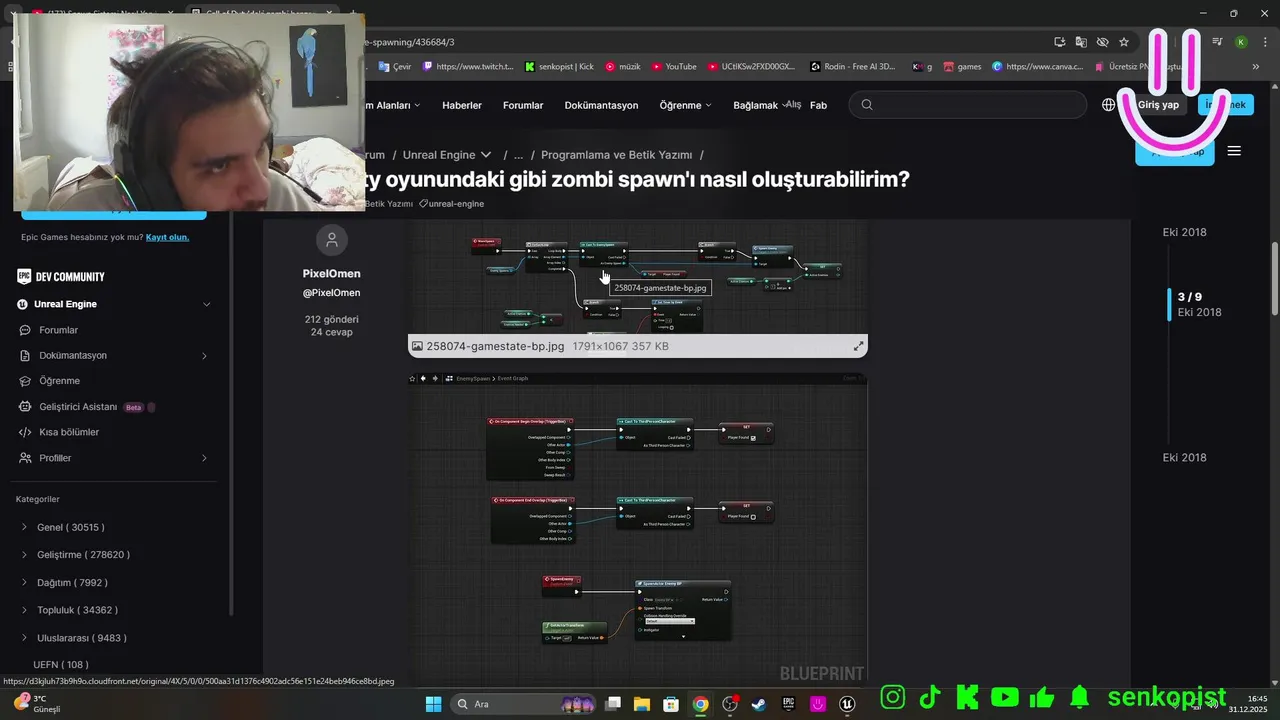Bookmark this page with the star icon

[x=1124, y=42]
